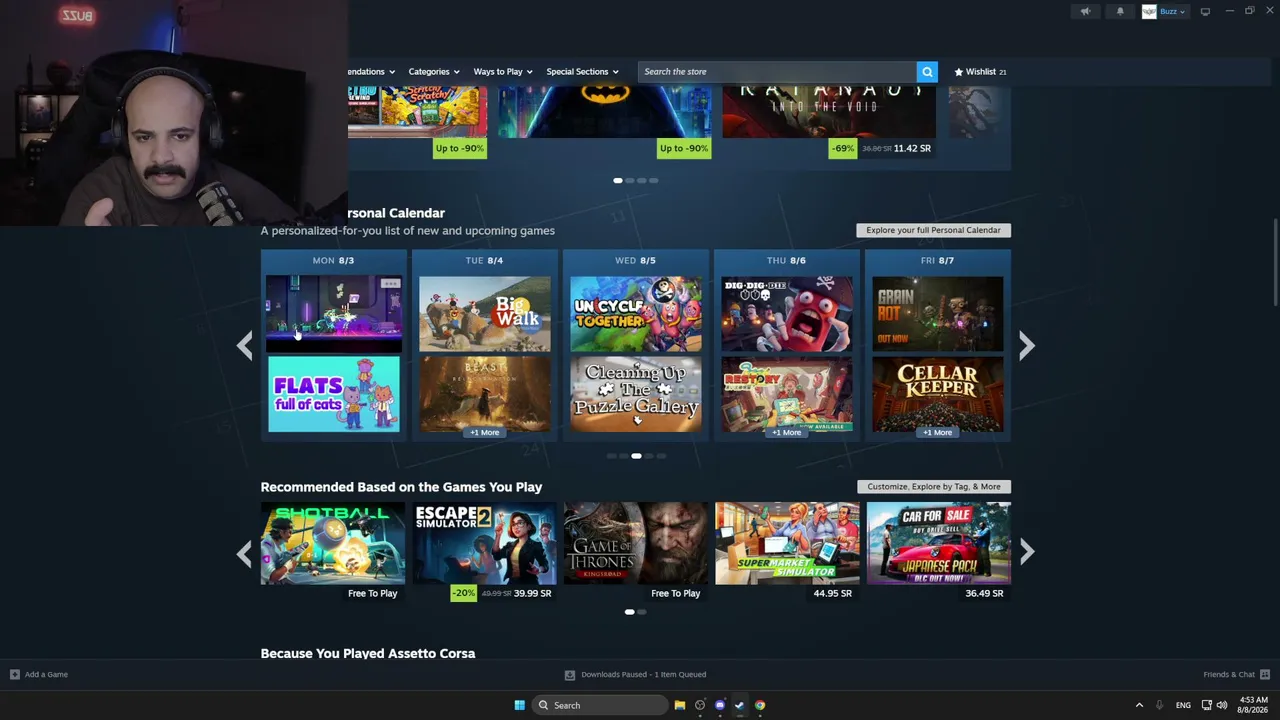Open the OBS Studio taskbar icon
The width and height of the screenshot is (1280, 720).
pos(699,705)
